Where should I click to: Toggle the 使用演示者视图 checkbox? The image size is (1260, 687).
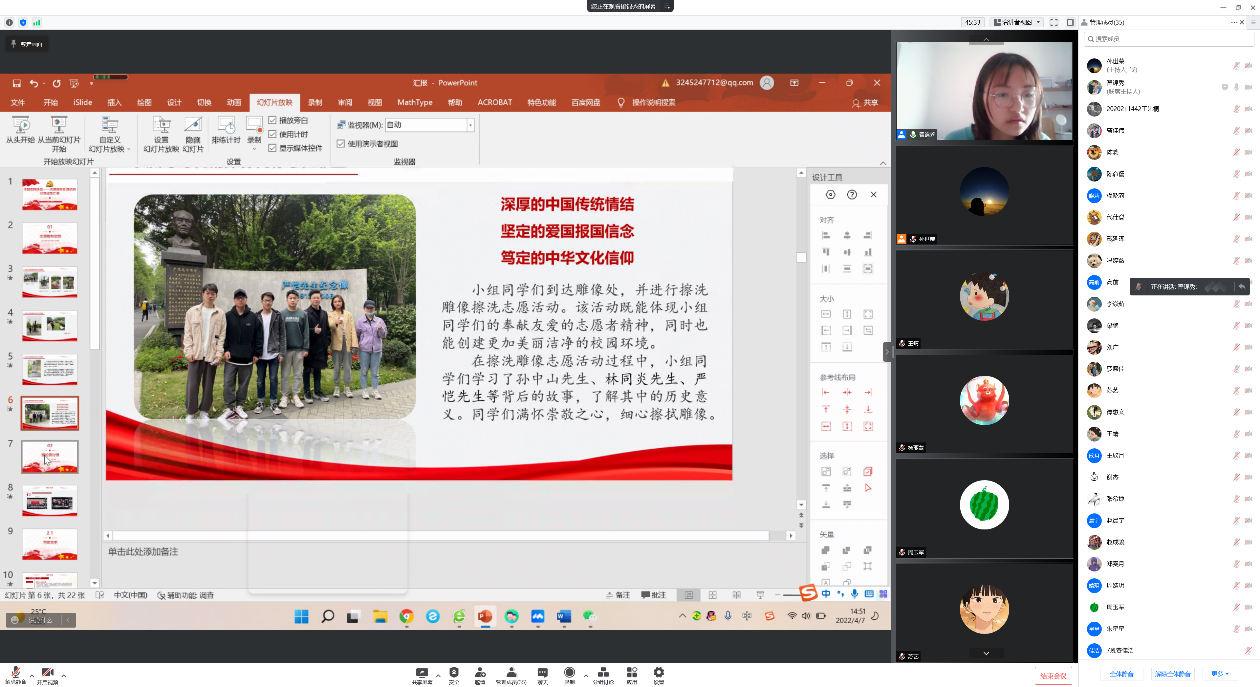pos(341,144)
